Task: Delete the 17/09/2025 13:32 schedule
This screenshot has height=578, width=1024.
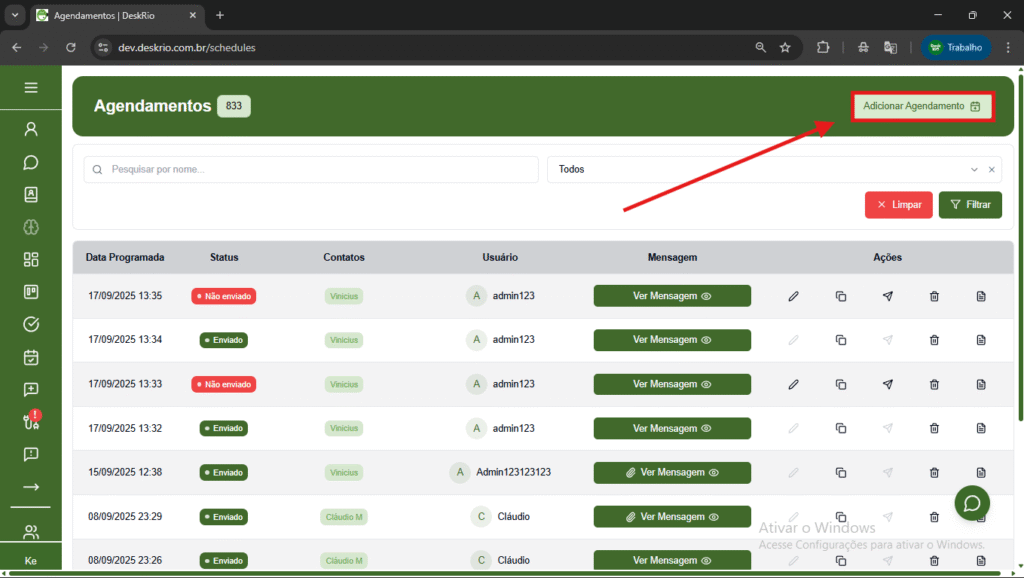Action: [934, 428]
